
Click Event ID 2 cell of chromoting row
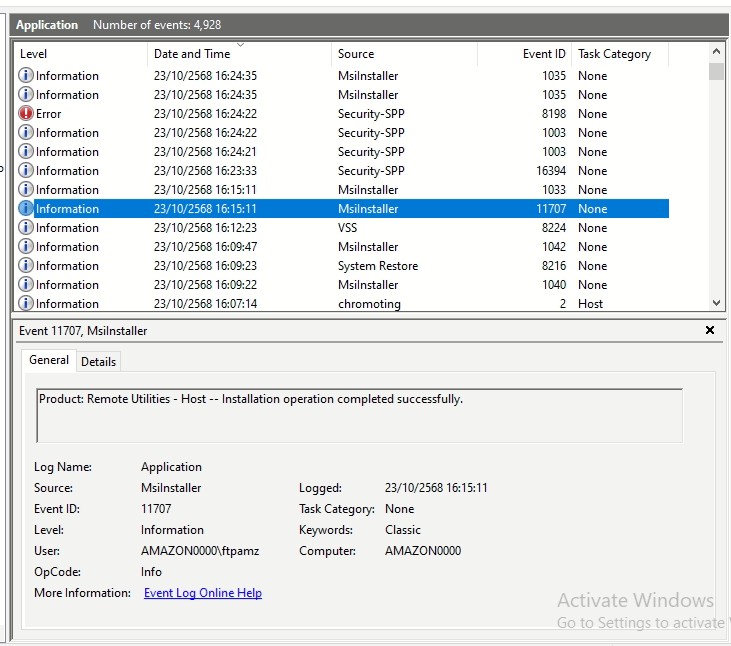563,304
